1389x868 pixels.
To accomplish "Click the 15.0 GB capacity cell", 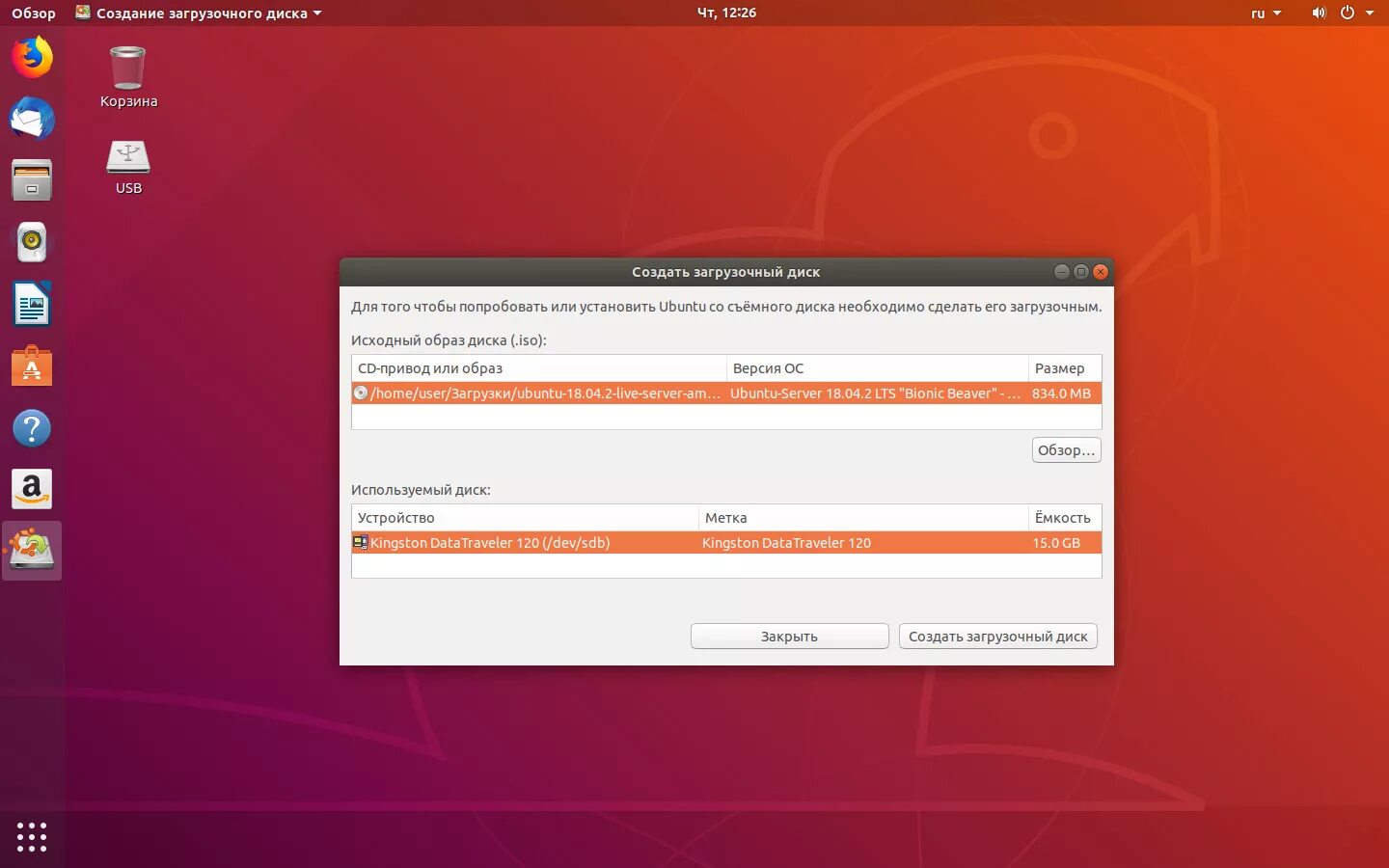I will coord(1056,543).
